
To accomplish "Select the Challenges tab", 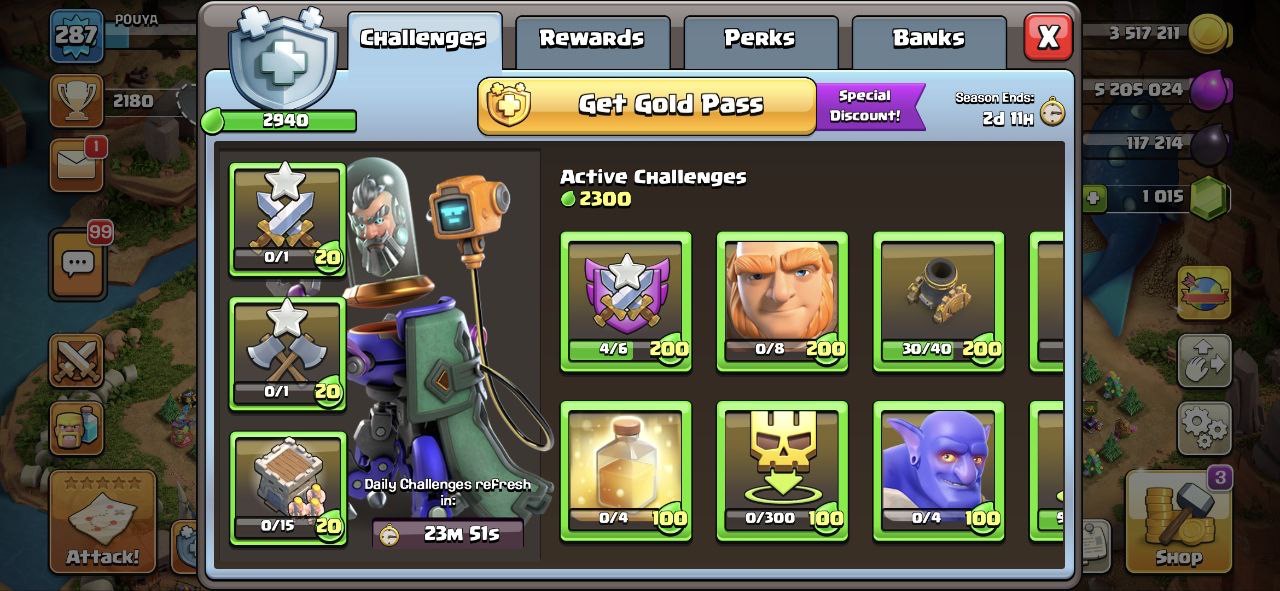I will [424, 40].
